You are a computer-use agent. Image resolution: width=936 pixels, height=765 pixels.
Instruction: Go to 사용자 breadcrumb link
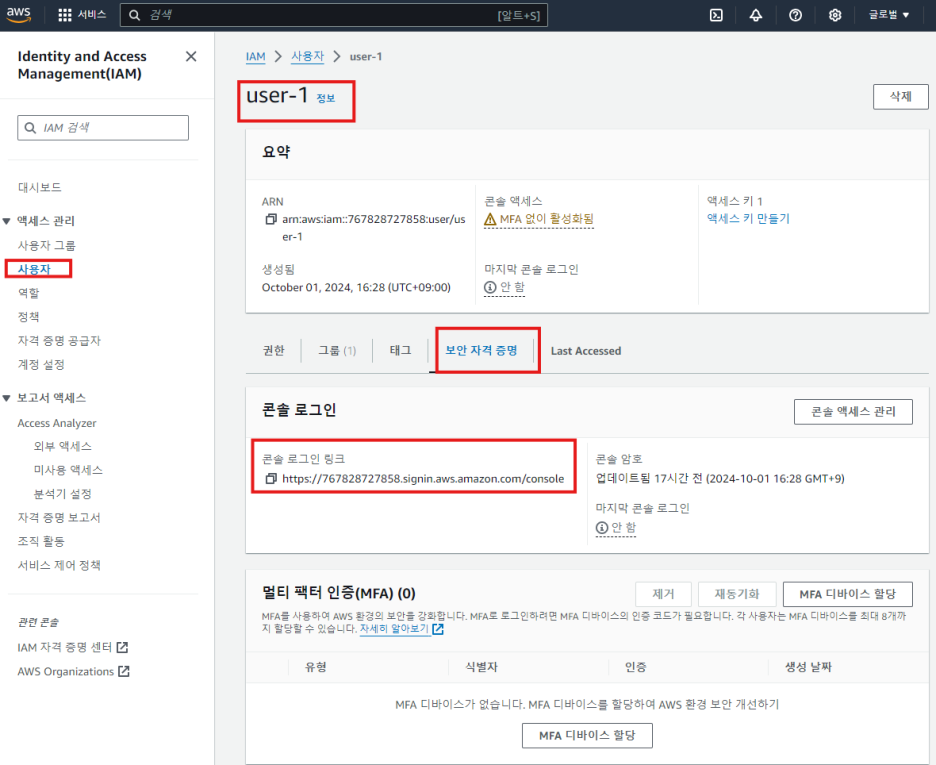point(307,56)
